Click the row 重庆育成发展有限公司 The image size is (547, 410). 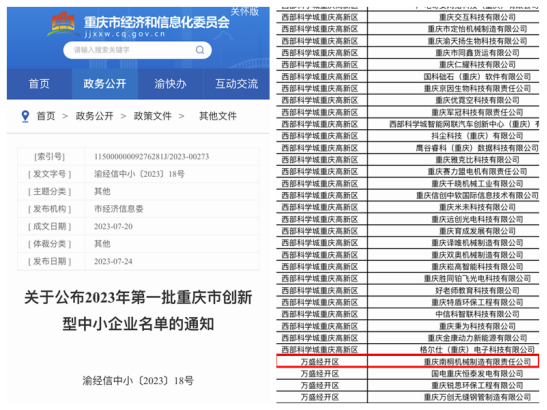(407, 231)
